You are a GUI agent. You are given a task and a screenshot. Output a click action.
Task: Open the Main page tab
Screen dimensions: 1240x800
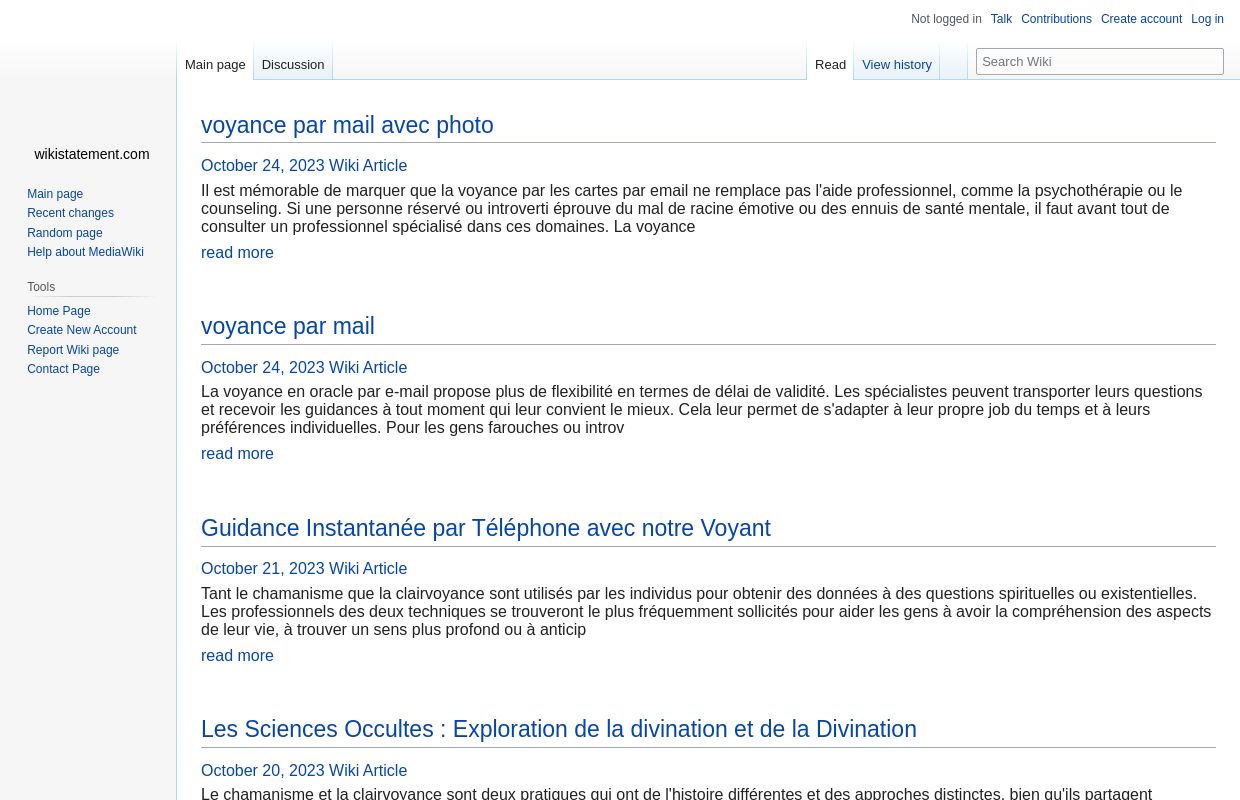click(215, 64)
